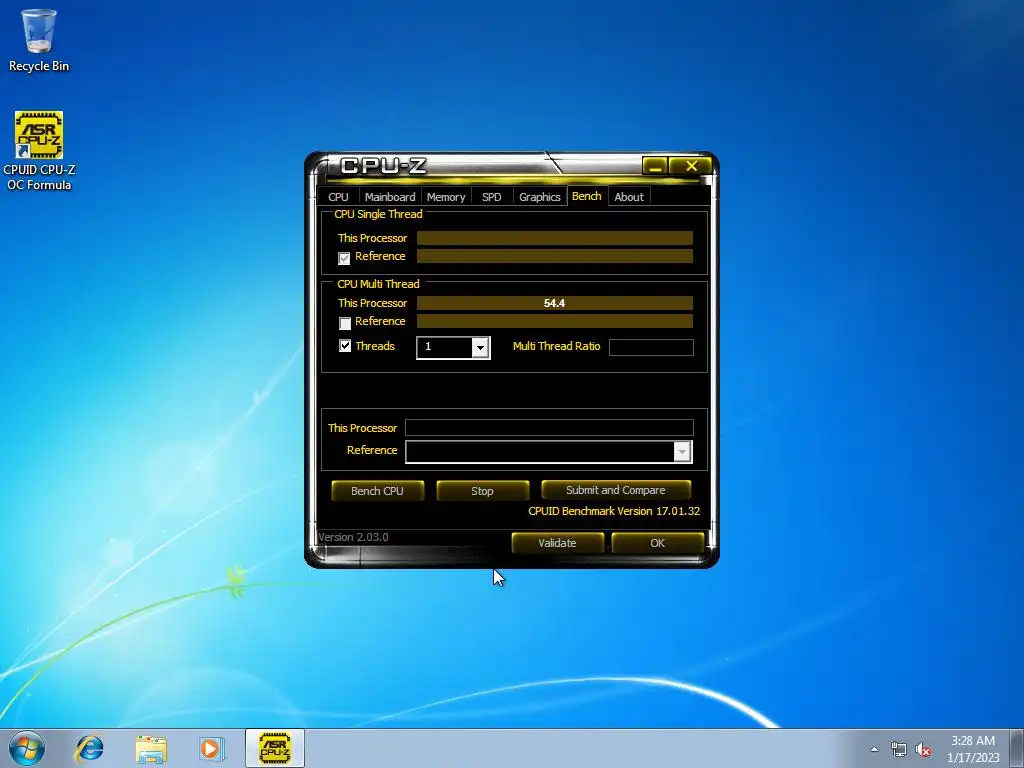The height and width of the screenshot is (768, 1024).
Task: Click the CPUID Benchmark Version 17.01.32 text
Action: click(614, 511)
